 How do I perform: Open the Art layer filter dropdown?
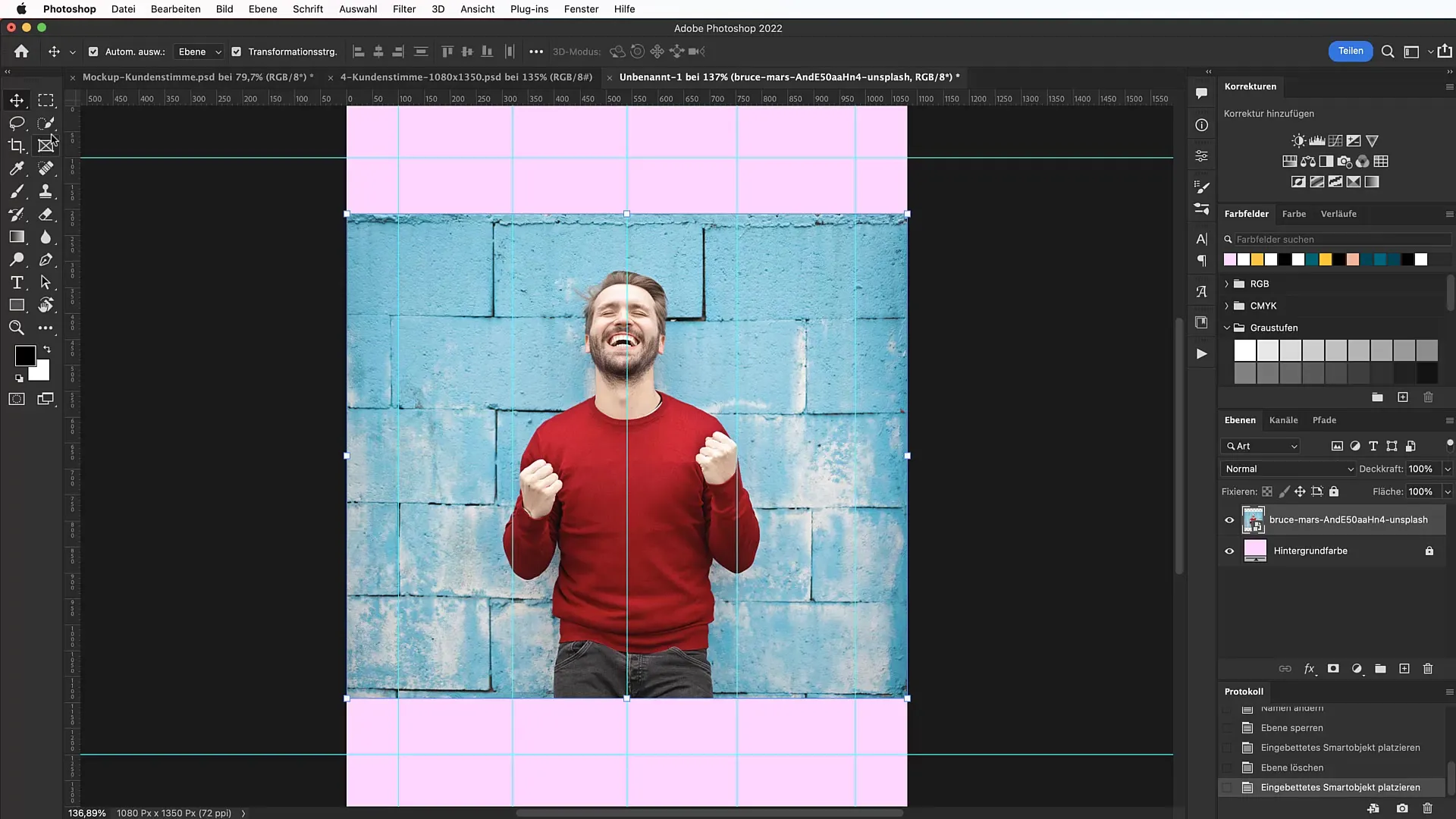point(1261,447)
